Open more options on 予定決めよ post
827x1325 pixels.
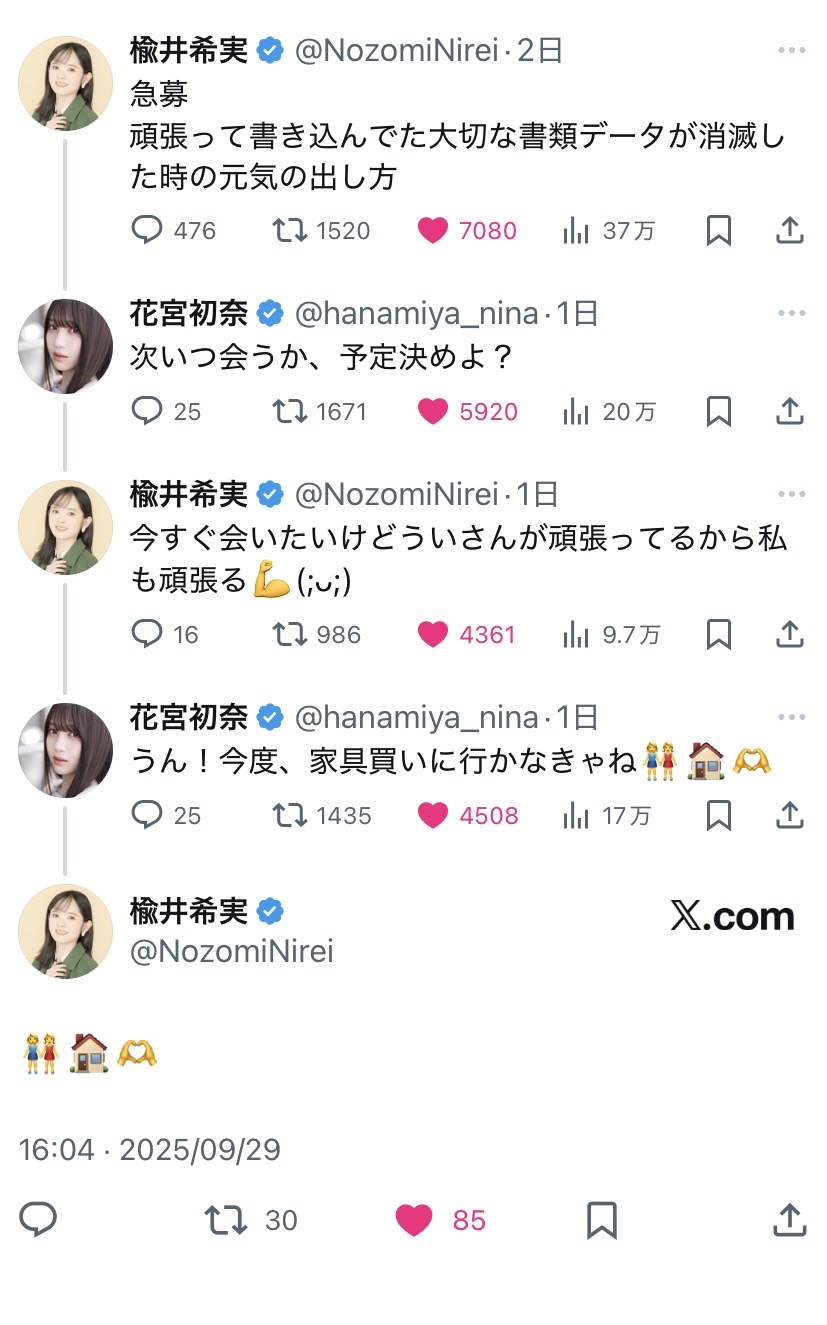pos(791,314)
